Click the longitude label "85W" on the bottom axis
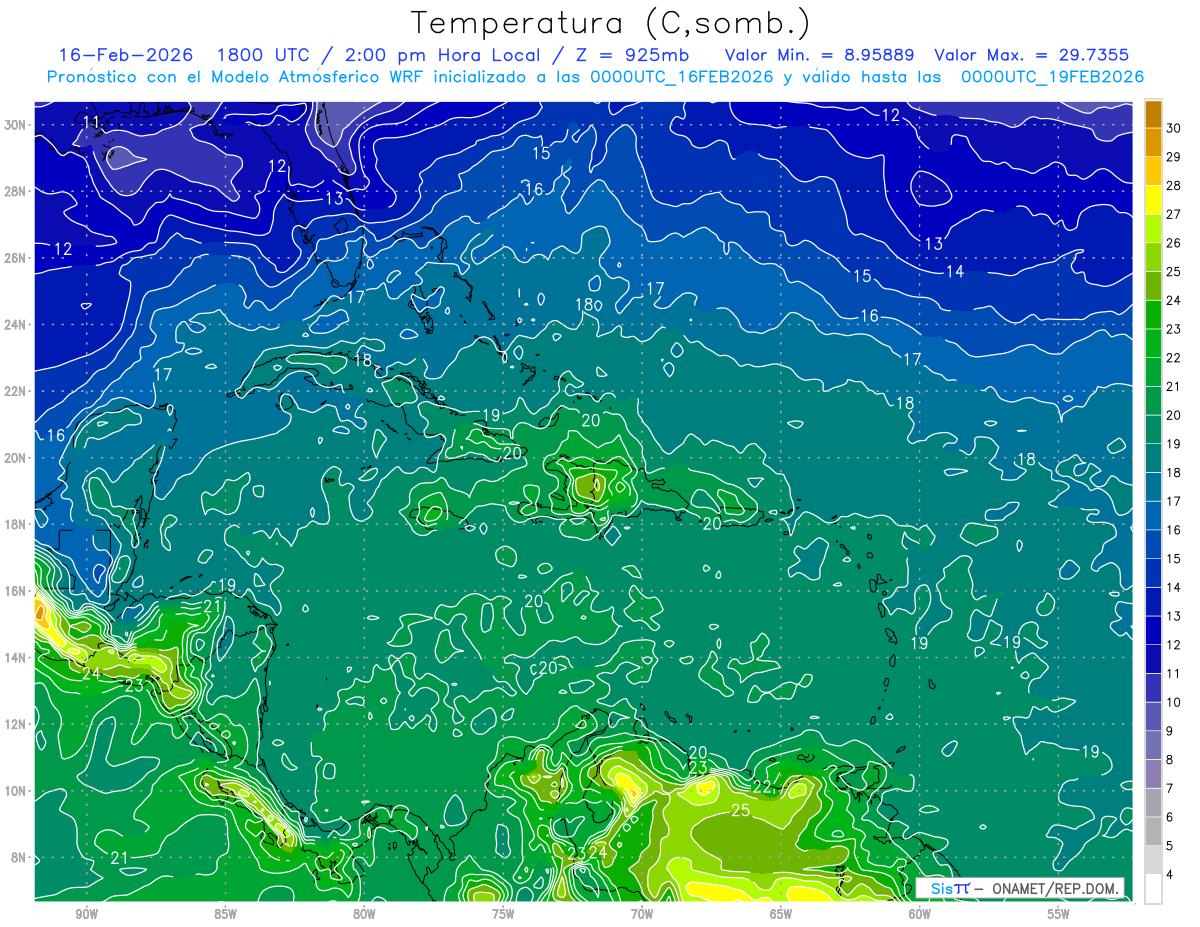Image resolution: width=1200 pixels, height=927 pixels. coord(225,914)
